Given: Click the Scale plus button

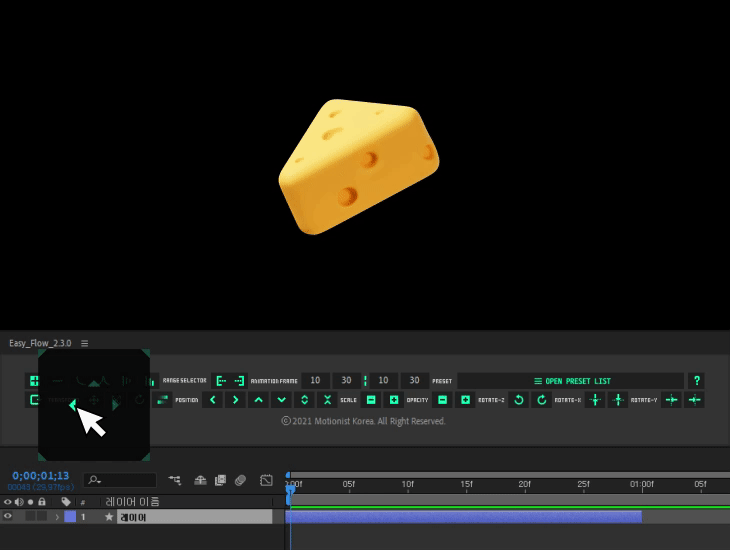Looking at the screenshot, I should pos(394,400).
